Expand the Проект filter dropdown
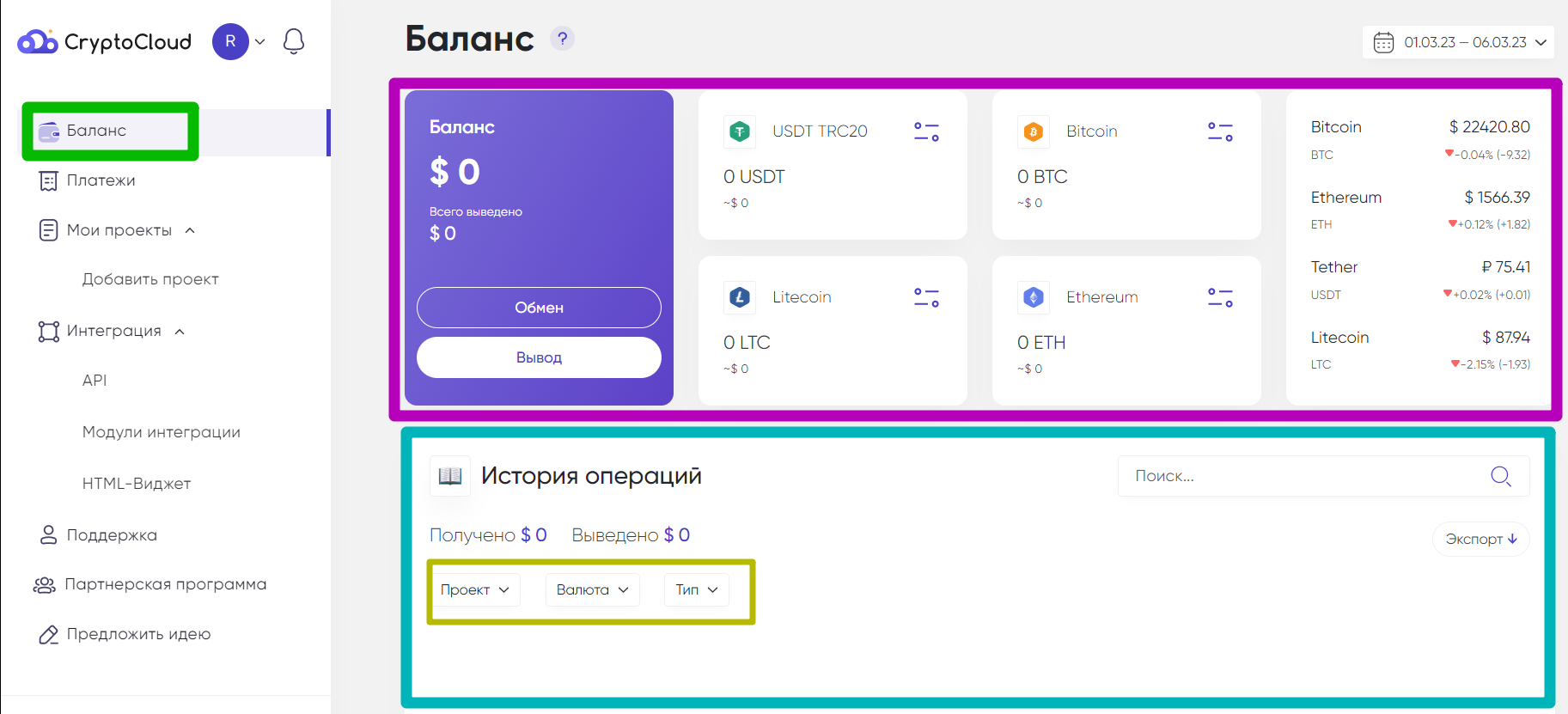1568x714 pixels. (475, 589)
